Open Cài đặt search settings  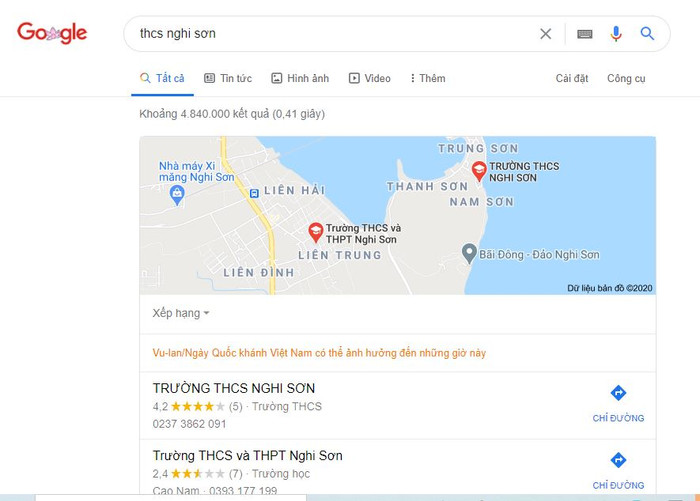click(572, 78)
